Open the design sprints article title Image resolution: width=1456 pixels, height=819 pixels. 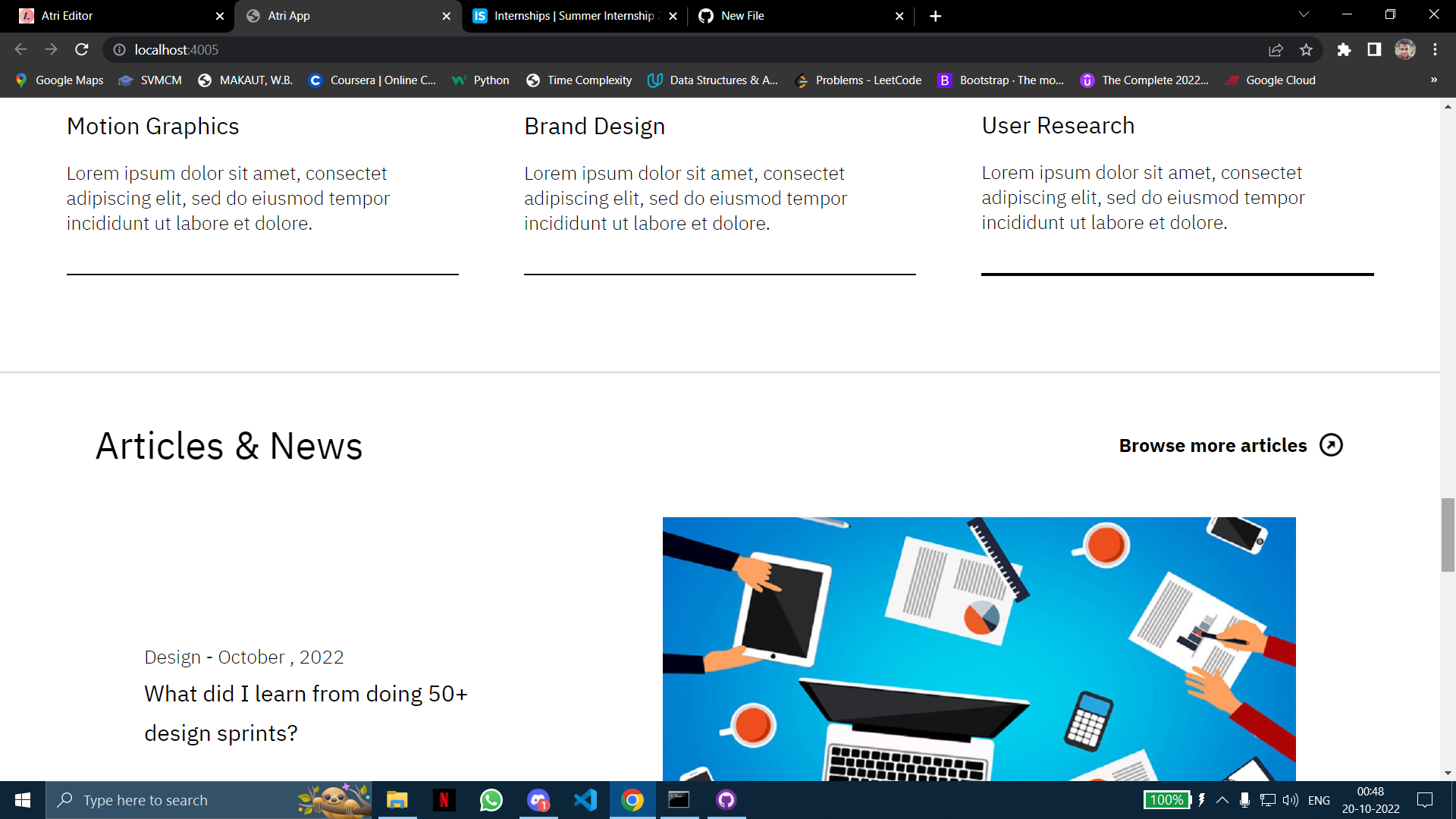pyautogui.click(x=306, y=713)
